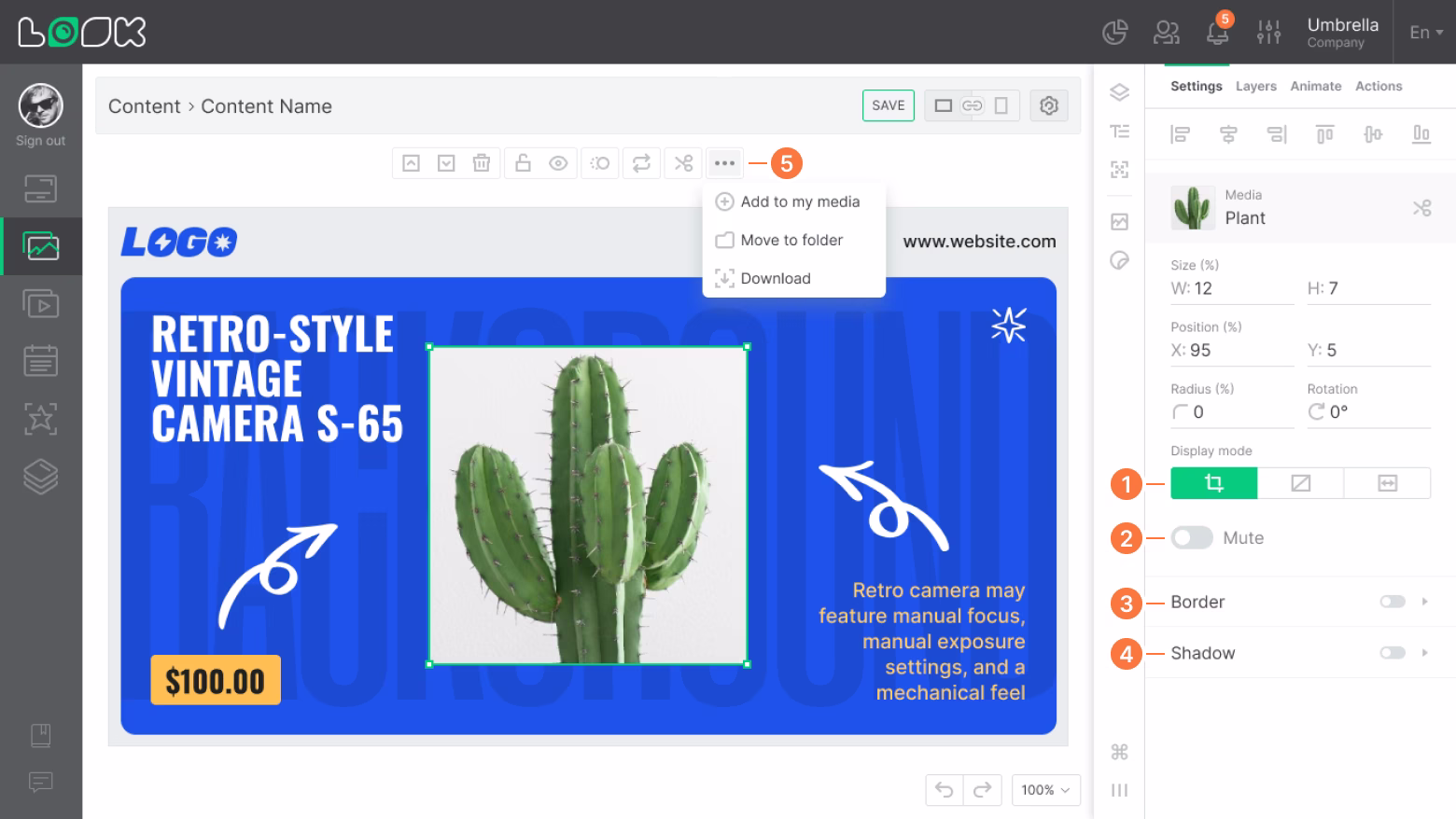Image resolution: width=1456 pixels, height=819 pixels.
Task: Send element backward in toolbar
Action: [446, 163]
